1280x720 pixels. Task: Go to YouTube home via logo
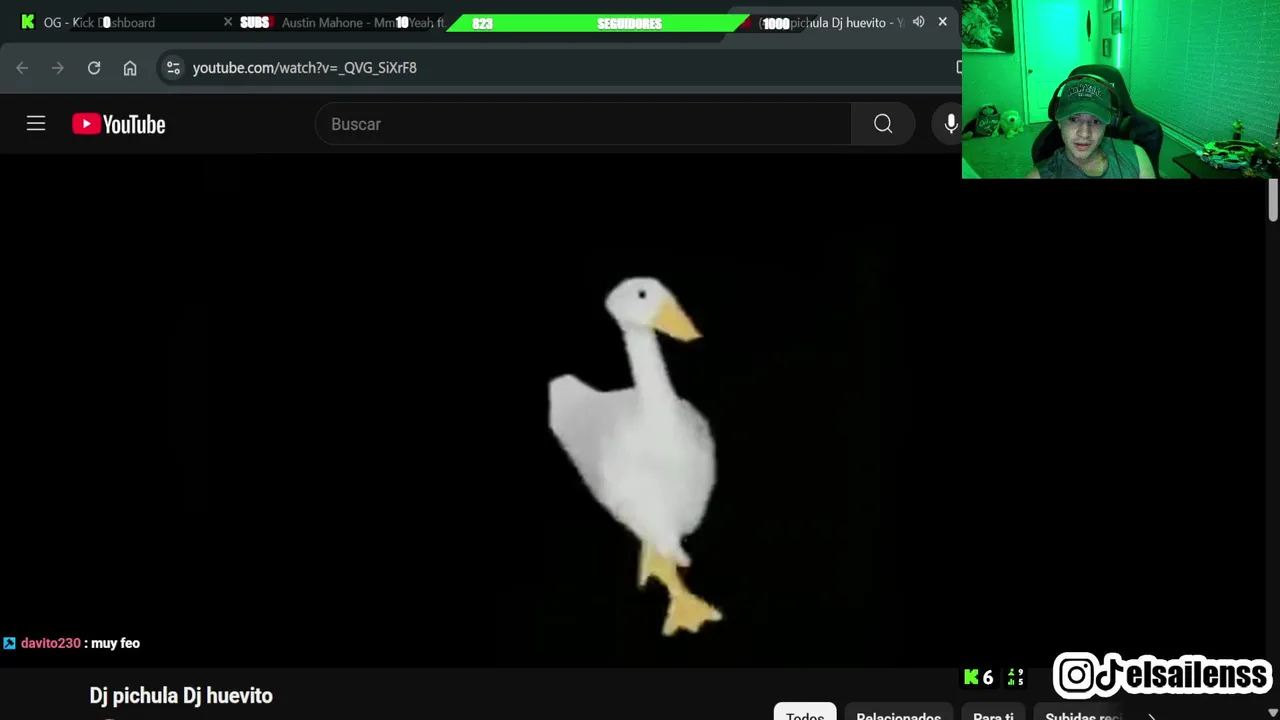pyautogui.click(x=118, y=124)
